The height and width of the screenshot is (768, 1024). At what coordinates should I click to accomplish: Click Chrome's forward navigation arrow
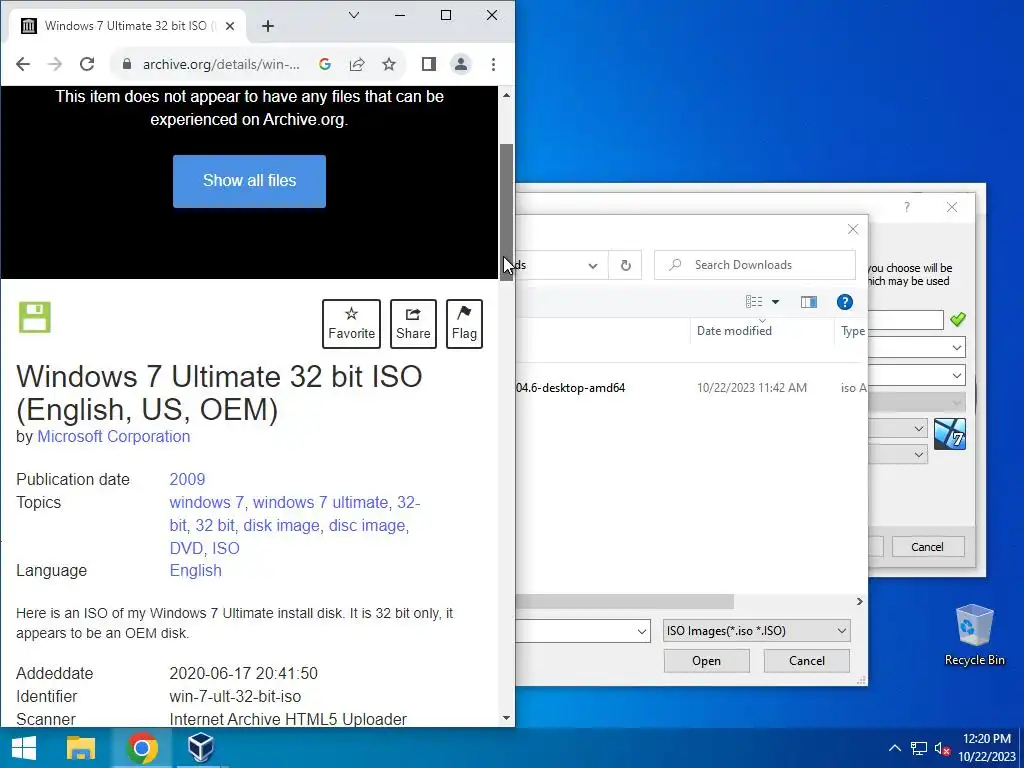tap(55, 64)
